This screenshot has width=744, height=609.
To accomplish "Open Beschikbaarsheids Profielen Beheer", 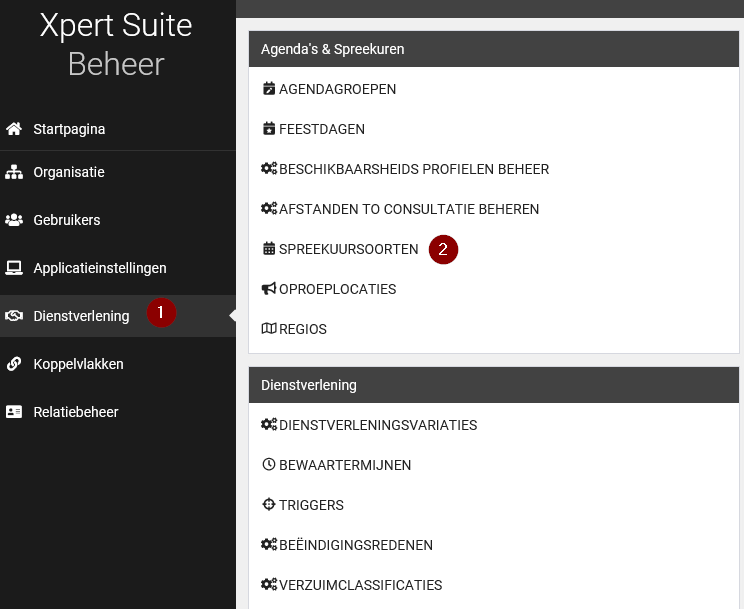I will tap(413, 169).
